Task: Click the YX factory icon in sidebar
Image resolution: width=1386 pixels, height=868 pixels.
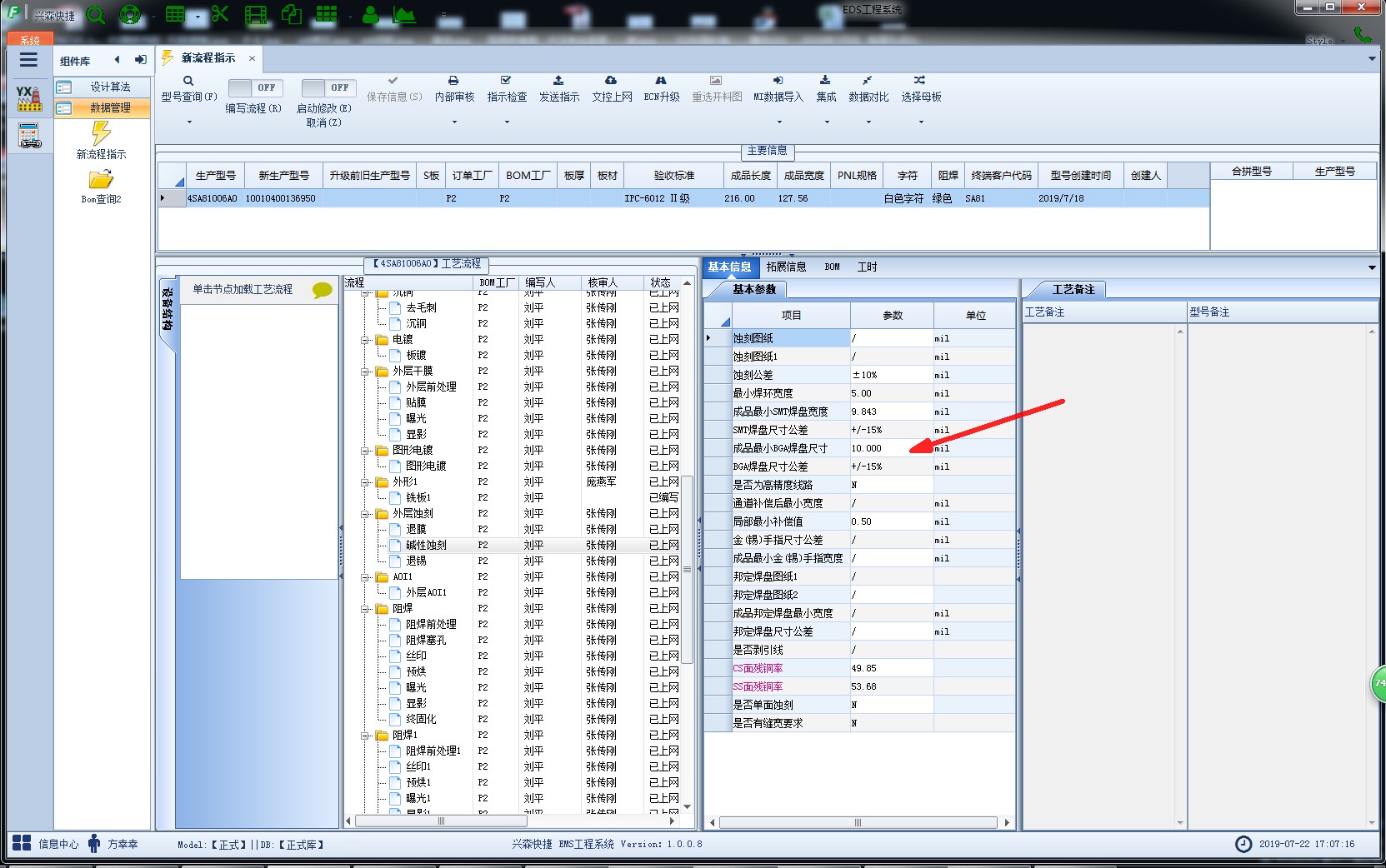Action: point(29,97)
